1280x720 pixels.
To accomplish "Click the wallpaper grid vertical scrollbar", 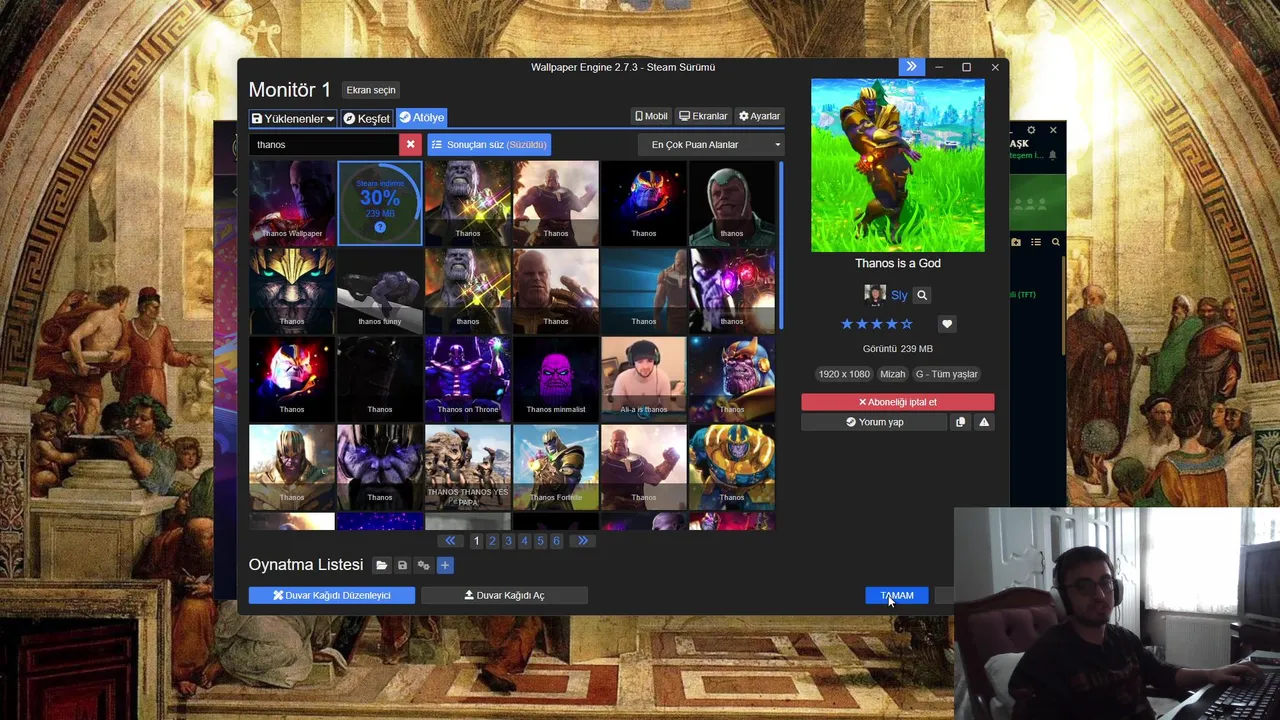I will click(x=781, y=245).
